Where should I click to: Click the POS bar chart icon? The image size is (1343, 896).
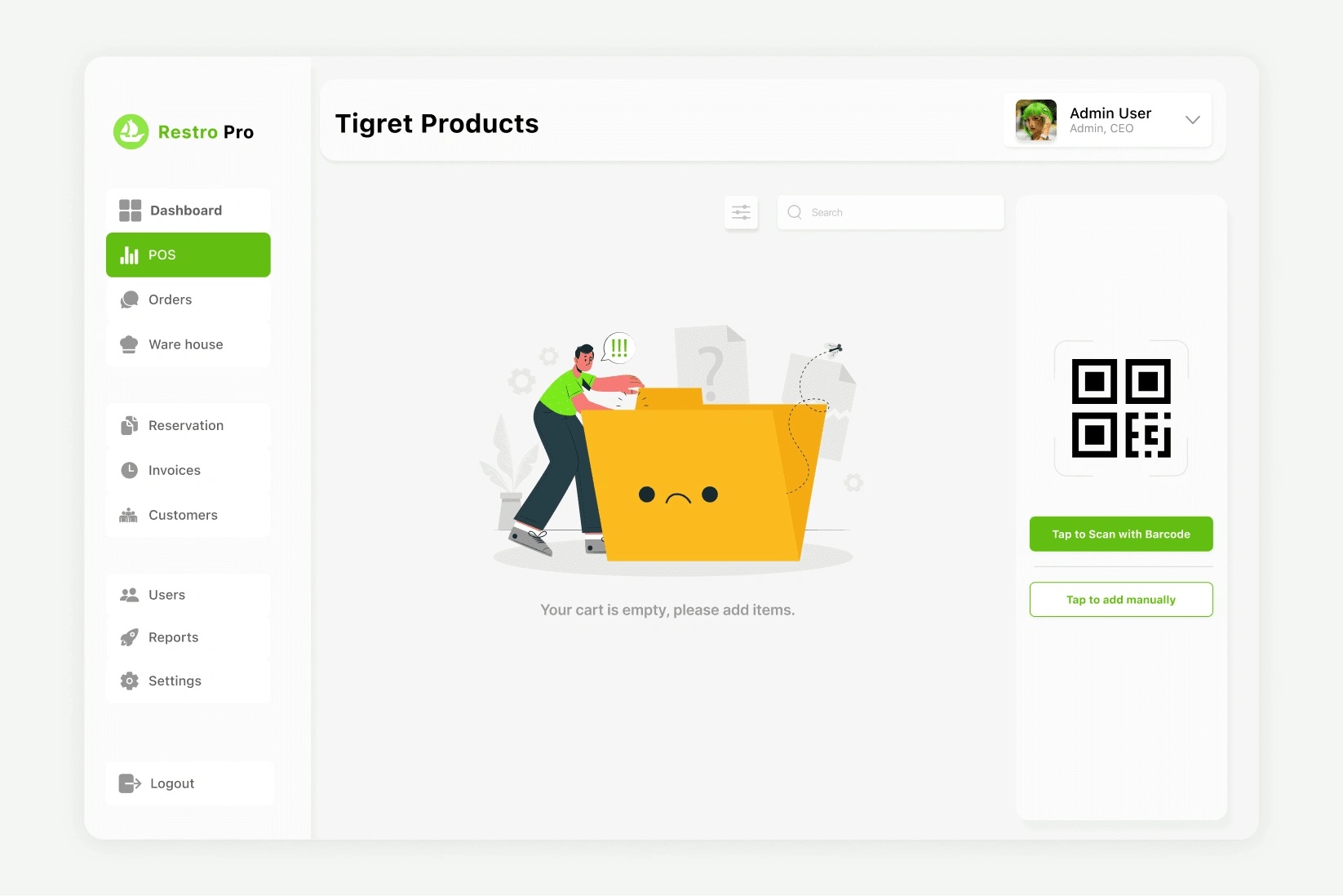click(129, 255)
